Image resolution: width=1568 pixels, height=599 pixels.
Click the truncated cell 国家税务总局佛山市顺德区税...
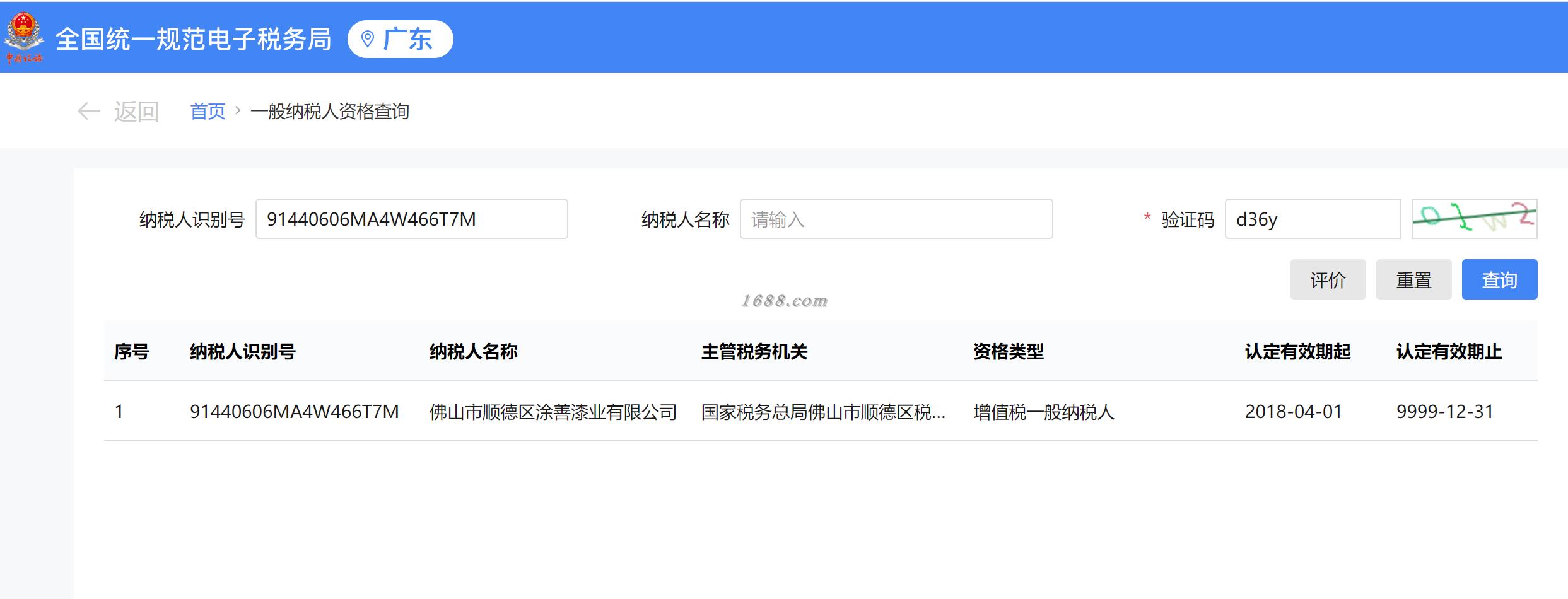tap(824, 412)
